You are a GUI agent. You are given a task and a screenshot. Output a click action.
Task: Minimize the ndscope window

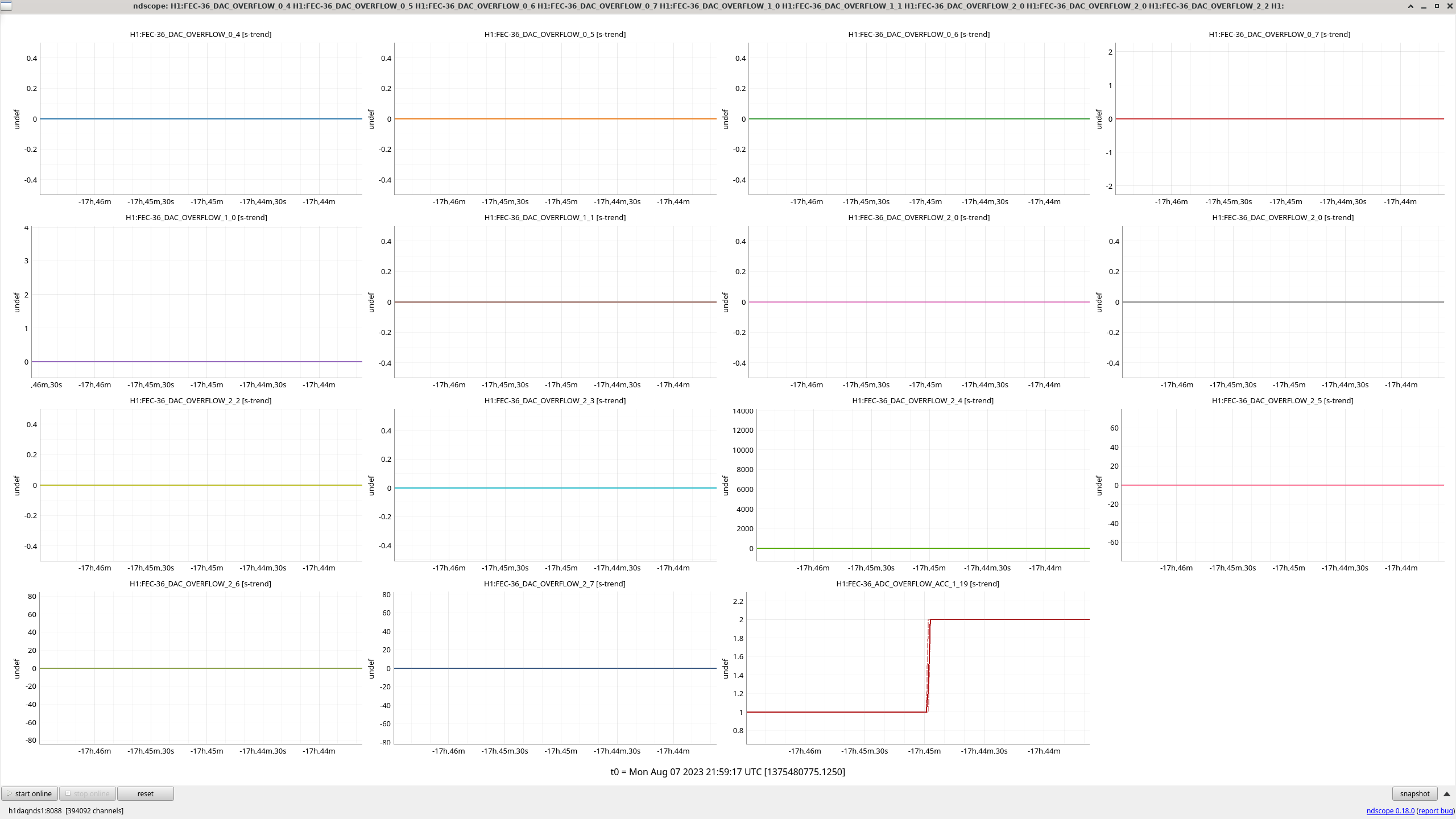(1424, 6)
